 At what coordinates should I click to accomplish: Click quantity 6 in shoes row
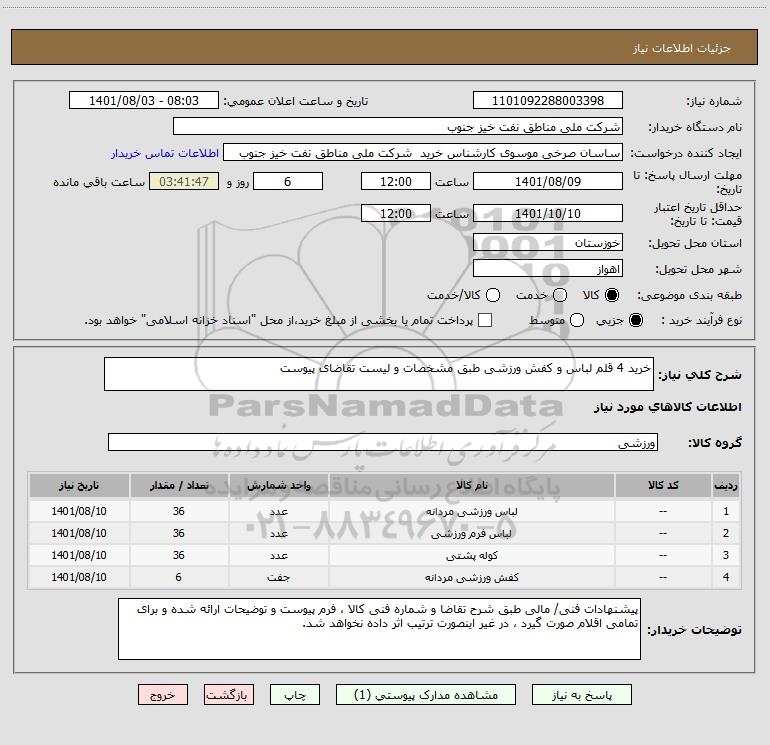coord(179,577)
